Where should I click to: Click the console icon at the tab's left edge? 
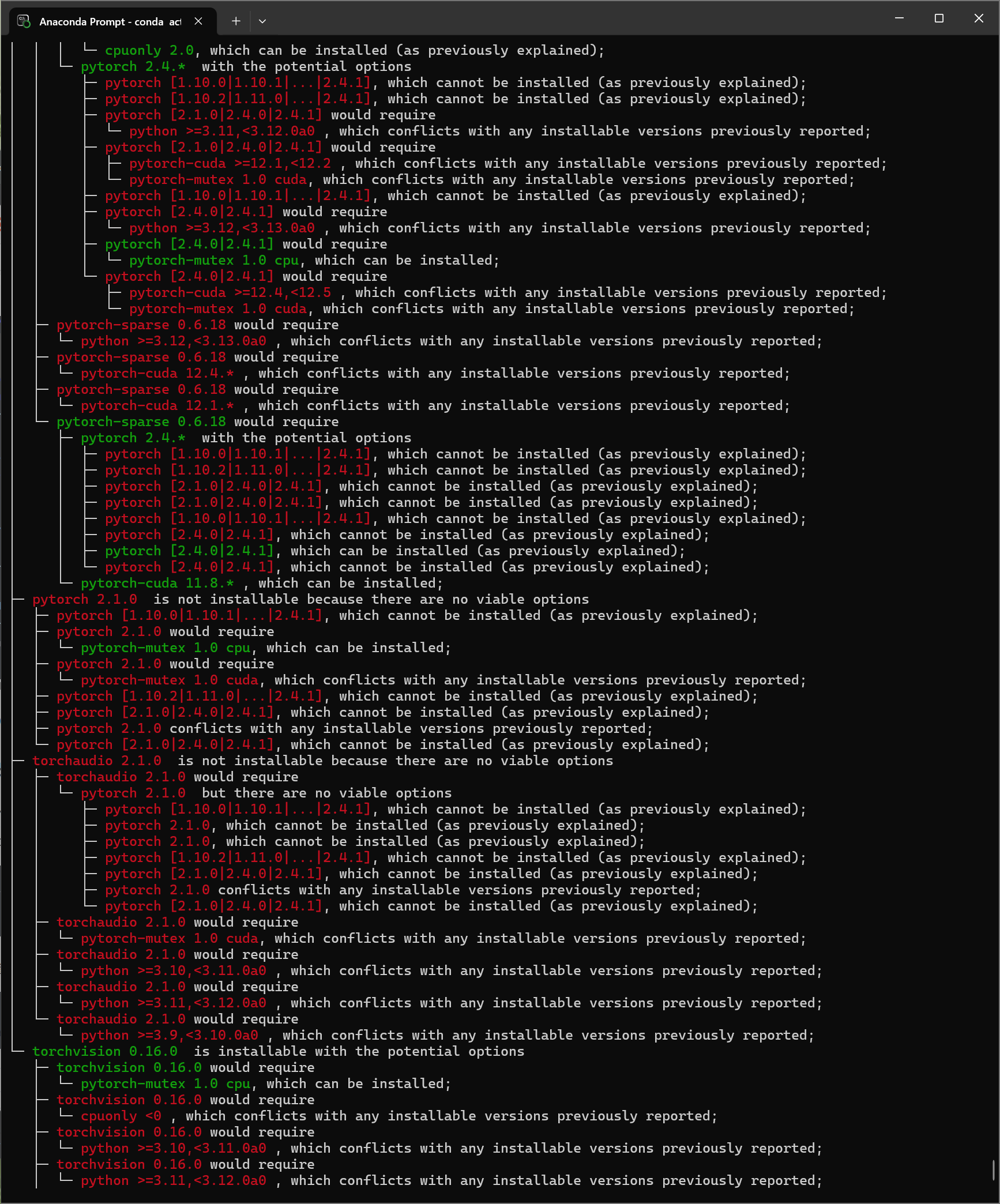(24, 21)
